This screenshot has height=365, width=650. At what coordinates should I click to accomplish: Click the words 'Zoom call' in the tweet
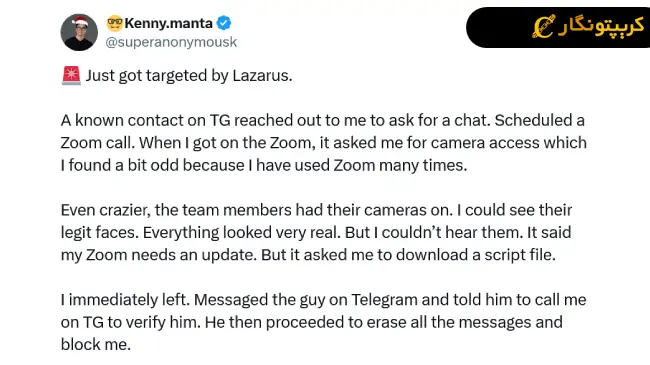(x=96, y=143)
